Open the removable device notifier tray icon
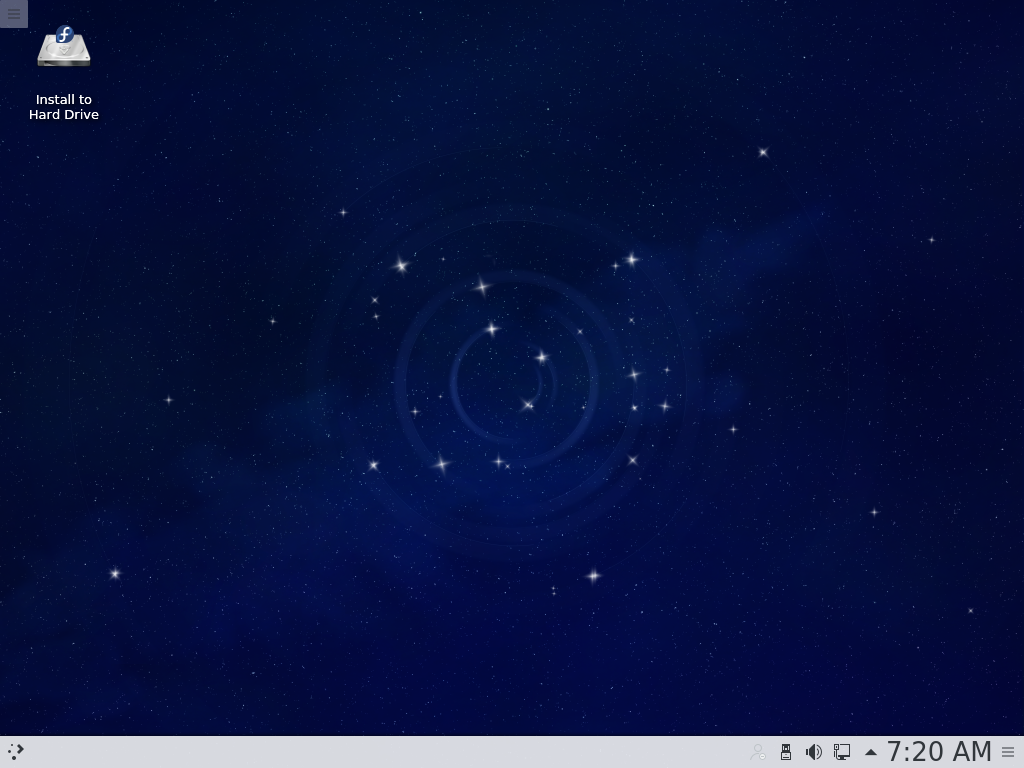 point(786,752)
